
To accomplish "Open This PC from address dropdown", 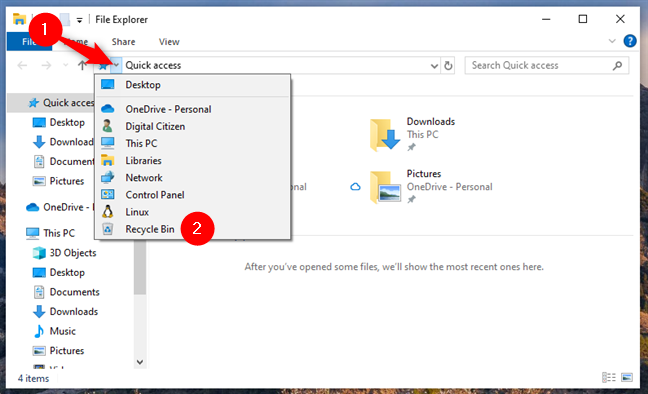I will (193, 143).
